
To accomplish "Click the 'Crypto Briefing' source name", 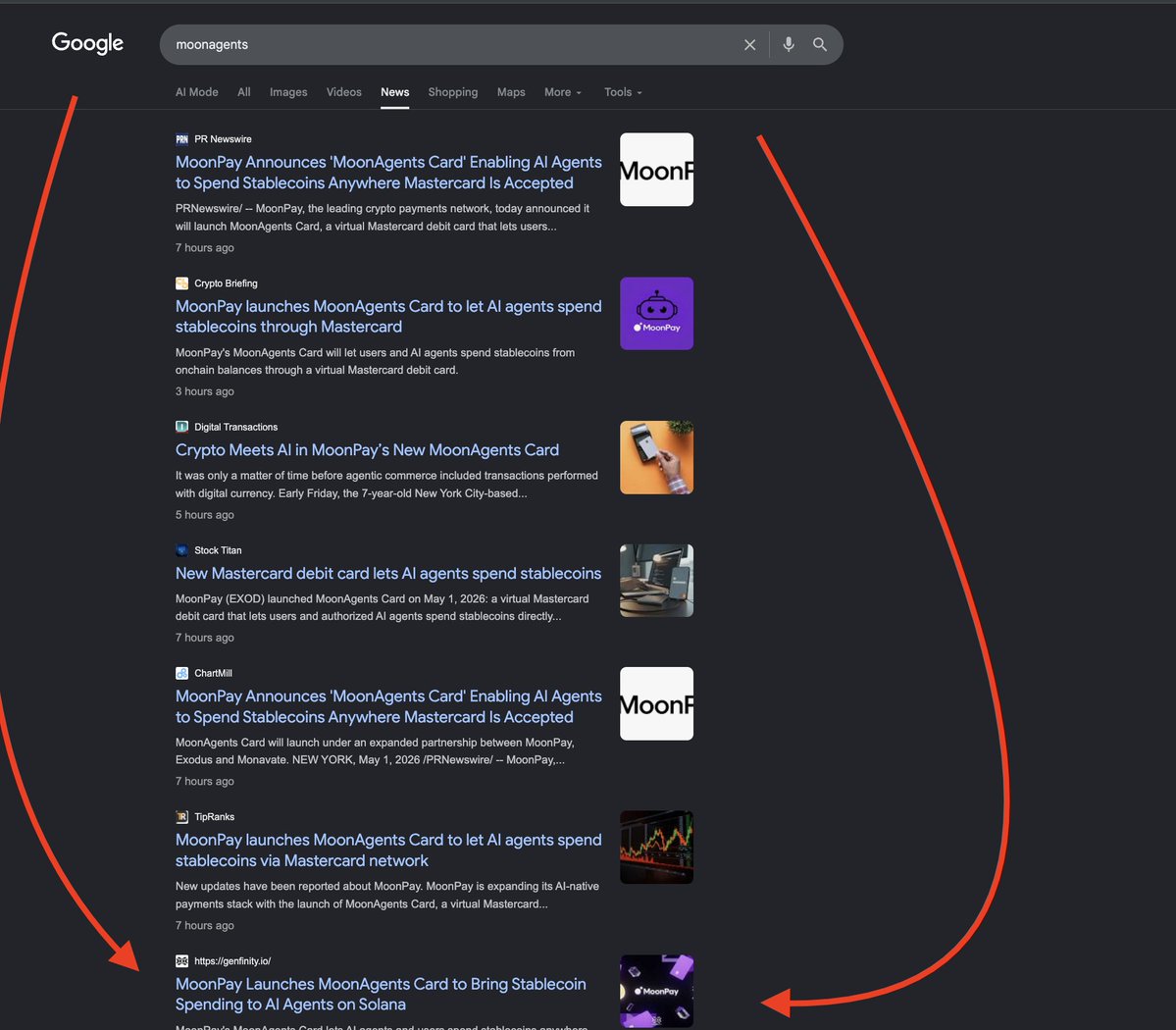I will (x=226, y=283).
